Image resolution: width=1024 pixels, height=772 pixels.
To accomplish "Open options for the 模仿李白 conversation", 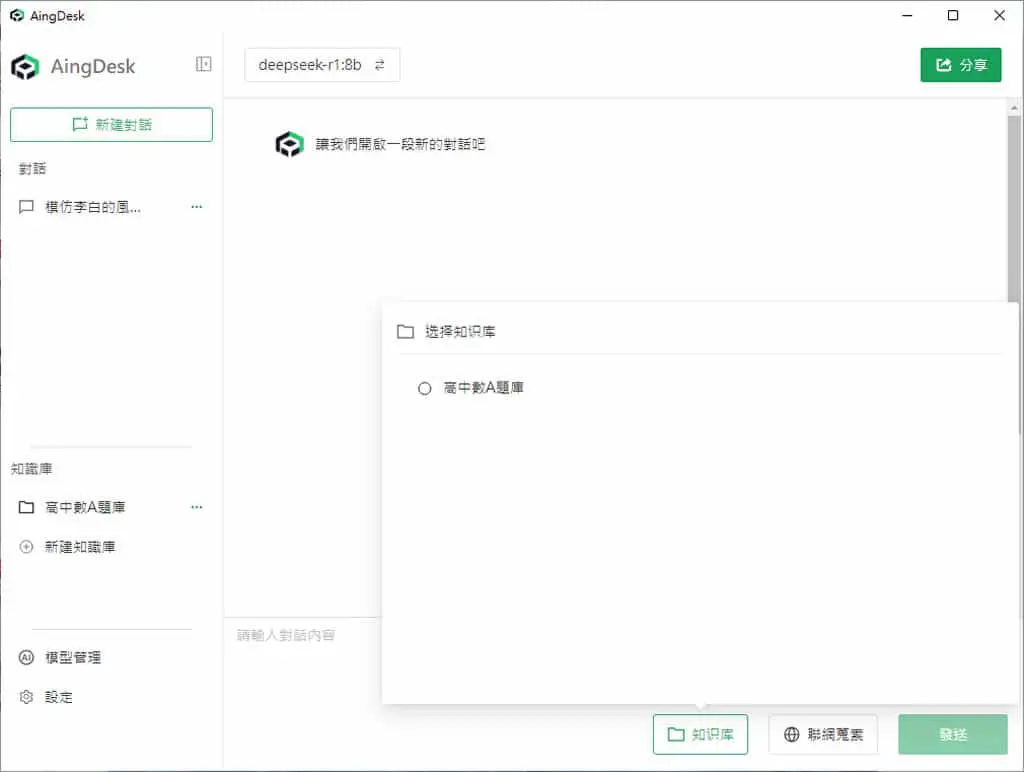I will 197,207.
